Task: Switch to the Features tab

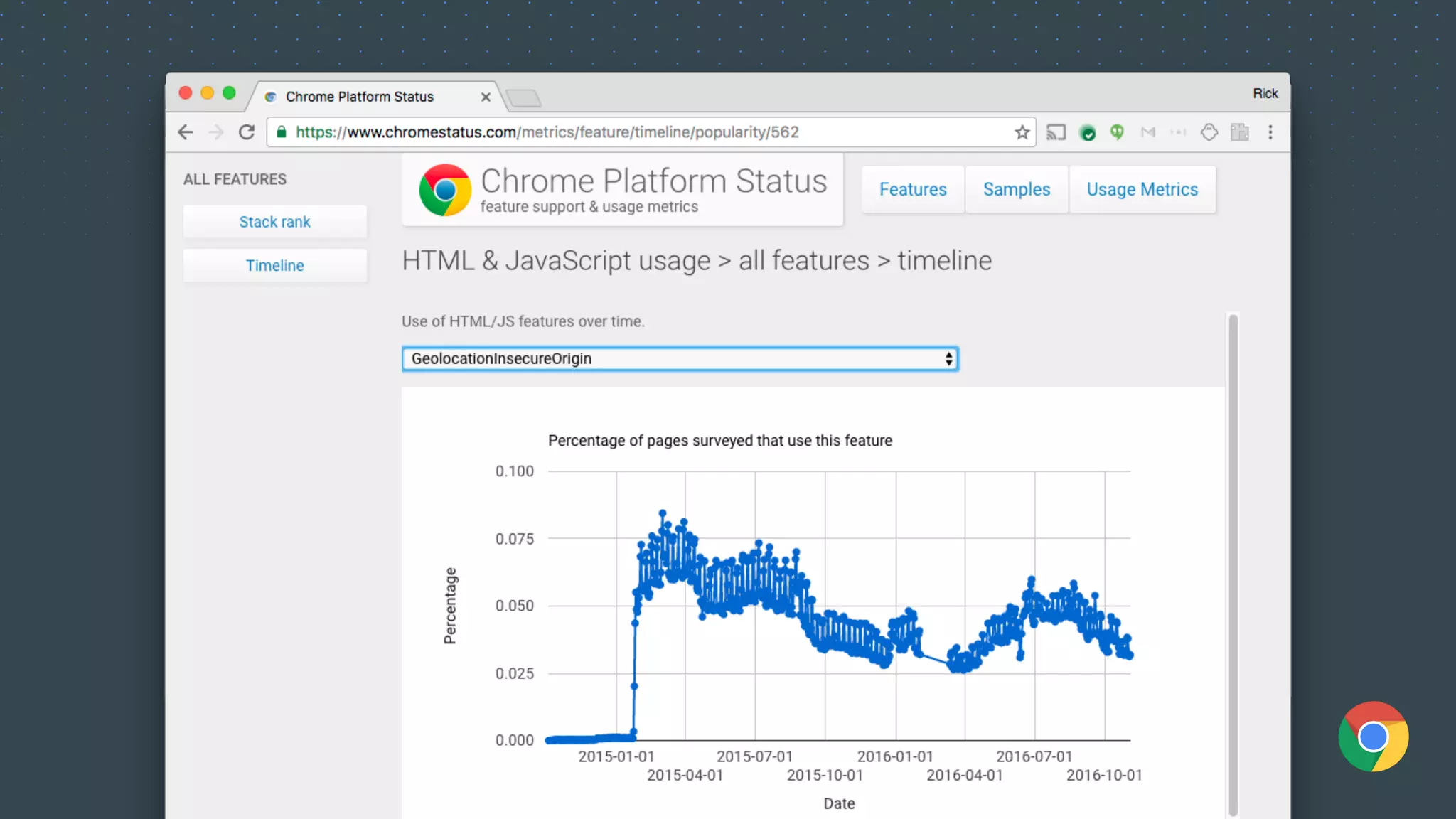Action: click(x=913, y=190)
